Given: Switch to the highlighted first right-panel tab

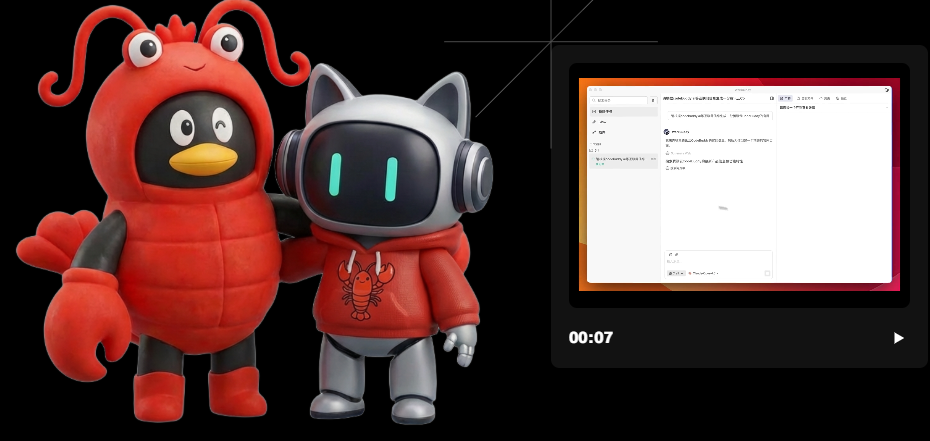Looking at the screenshot, I should click(786, 99).
